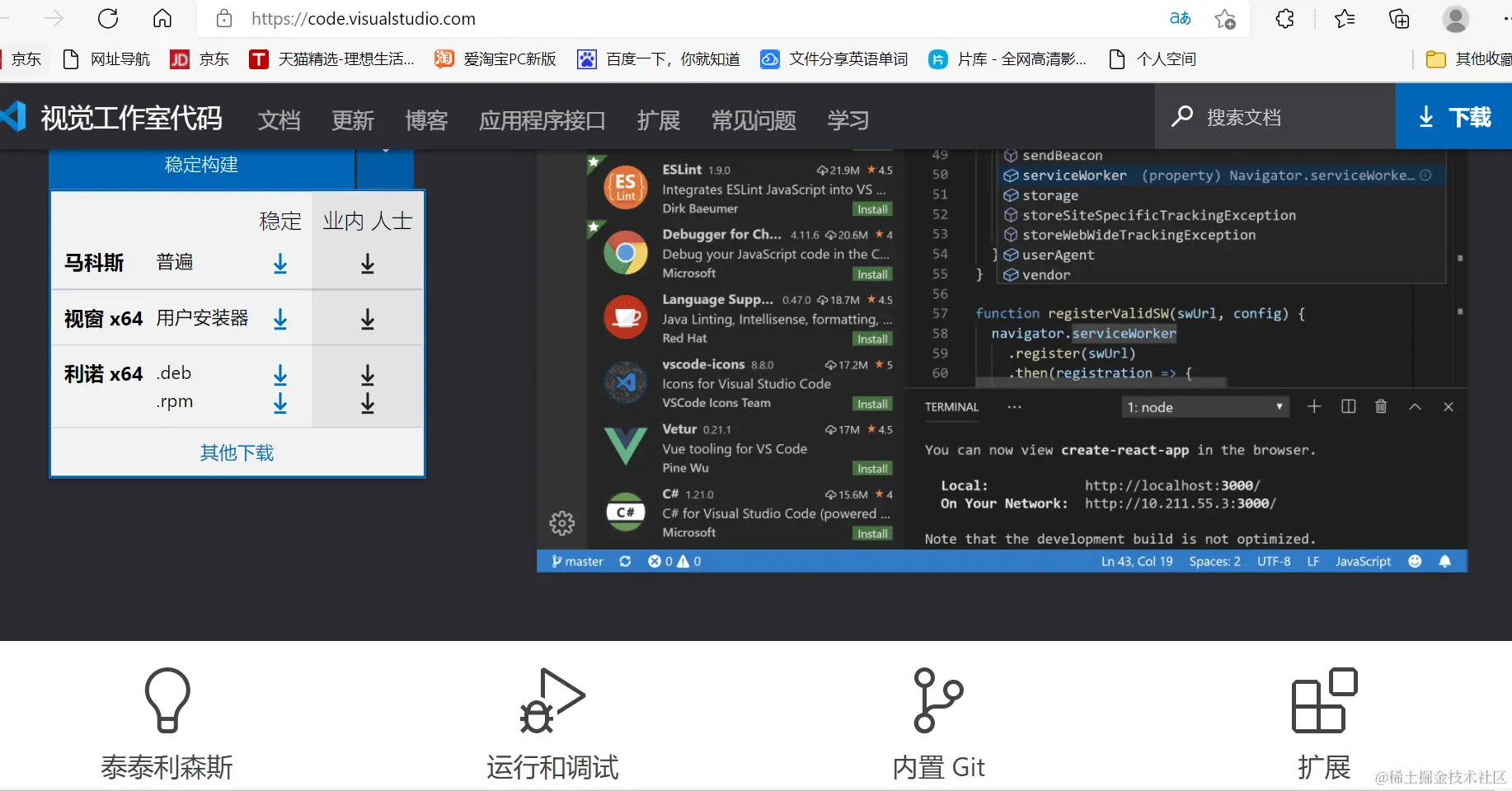The image size is (1512, 791).
Task: Click the JavaScript language mode in status bar
Action: click(1363, 561)
